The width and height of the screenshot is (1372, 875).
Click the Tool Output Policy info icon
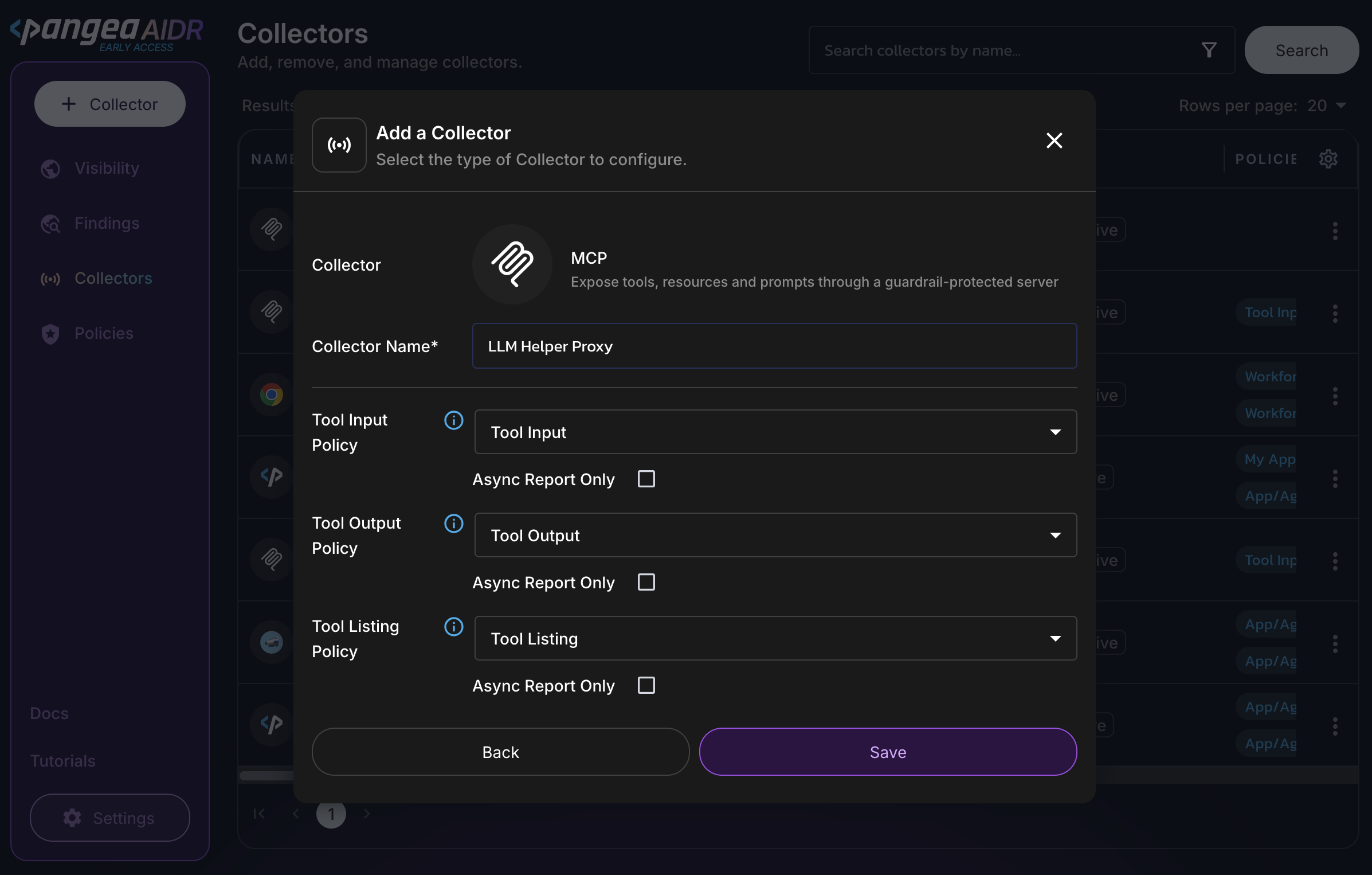(x=453, y=524)
